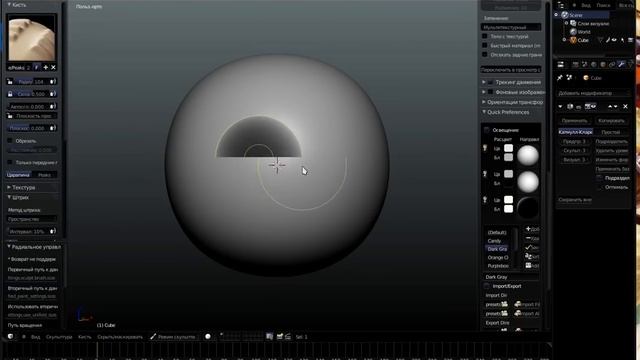Toggle the first solid light lamp icon
This screenshot has width=640, height=360.
coord(485,148)
